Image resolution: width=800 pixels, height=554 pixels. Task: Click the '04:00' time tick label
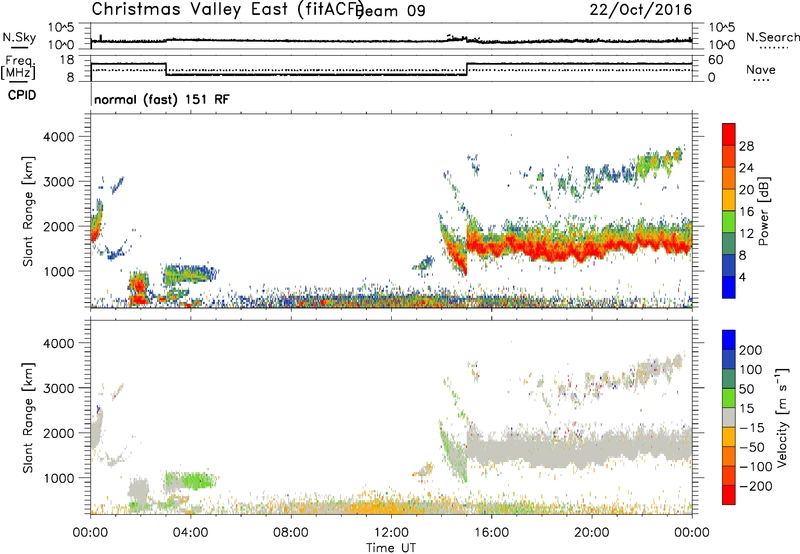point(190,533)
